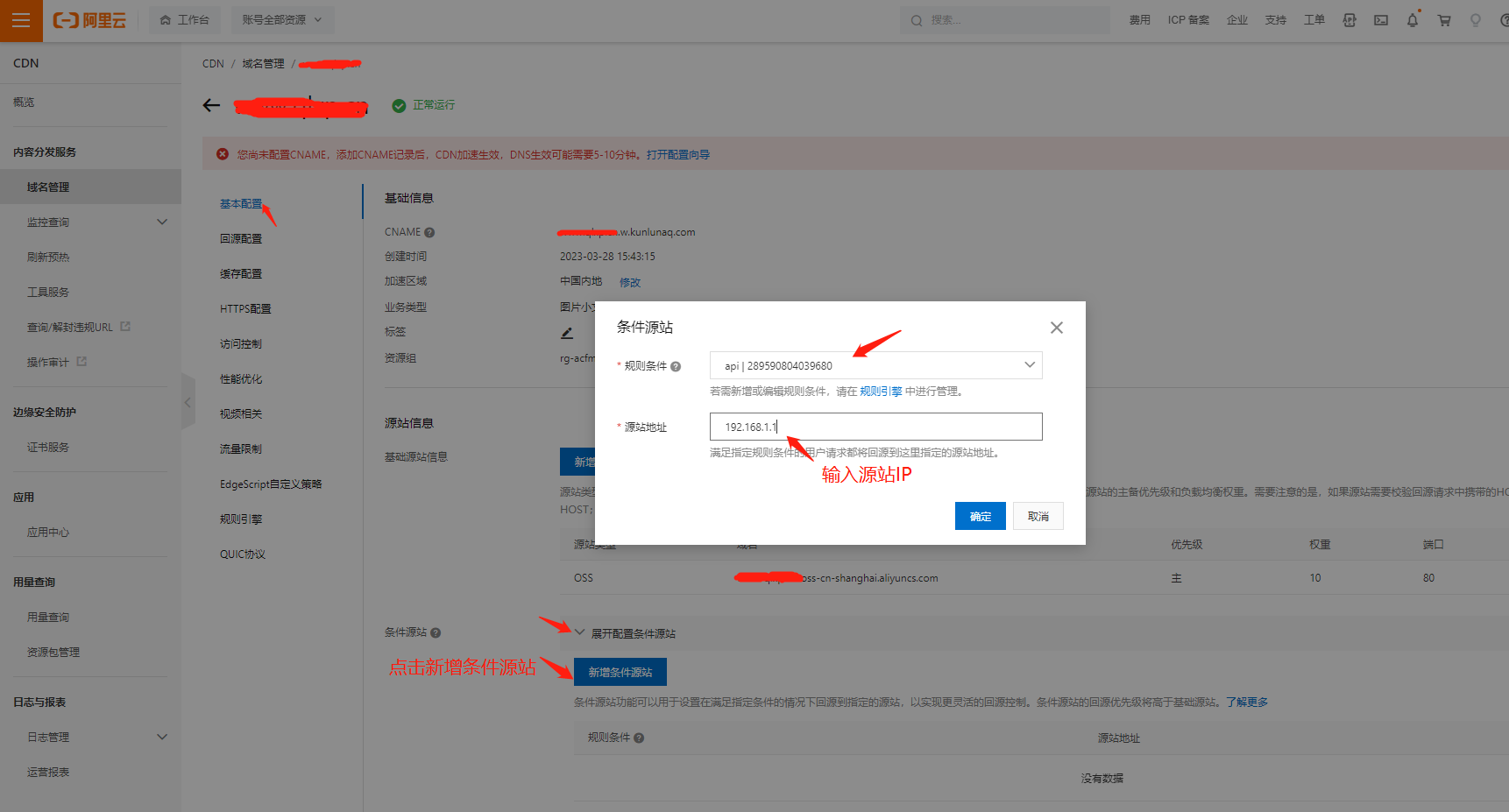1509x812 pixels.
Task: Focus the 源站地址 input field
Action: coord(875,427)
